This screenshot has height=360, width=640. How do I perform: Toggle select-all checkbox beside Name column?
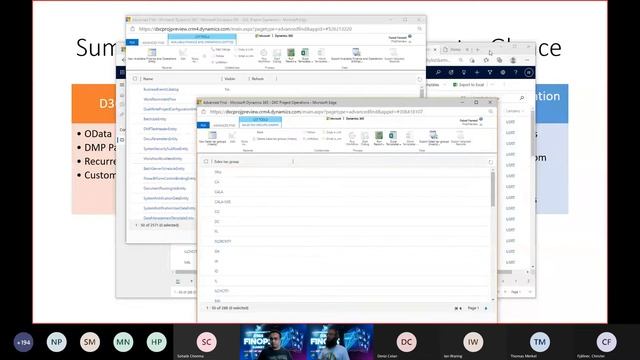[x=135, y=79]
